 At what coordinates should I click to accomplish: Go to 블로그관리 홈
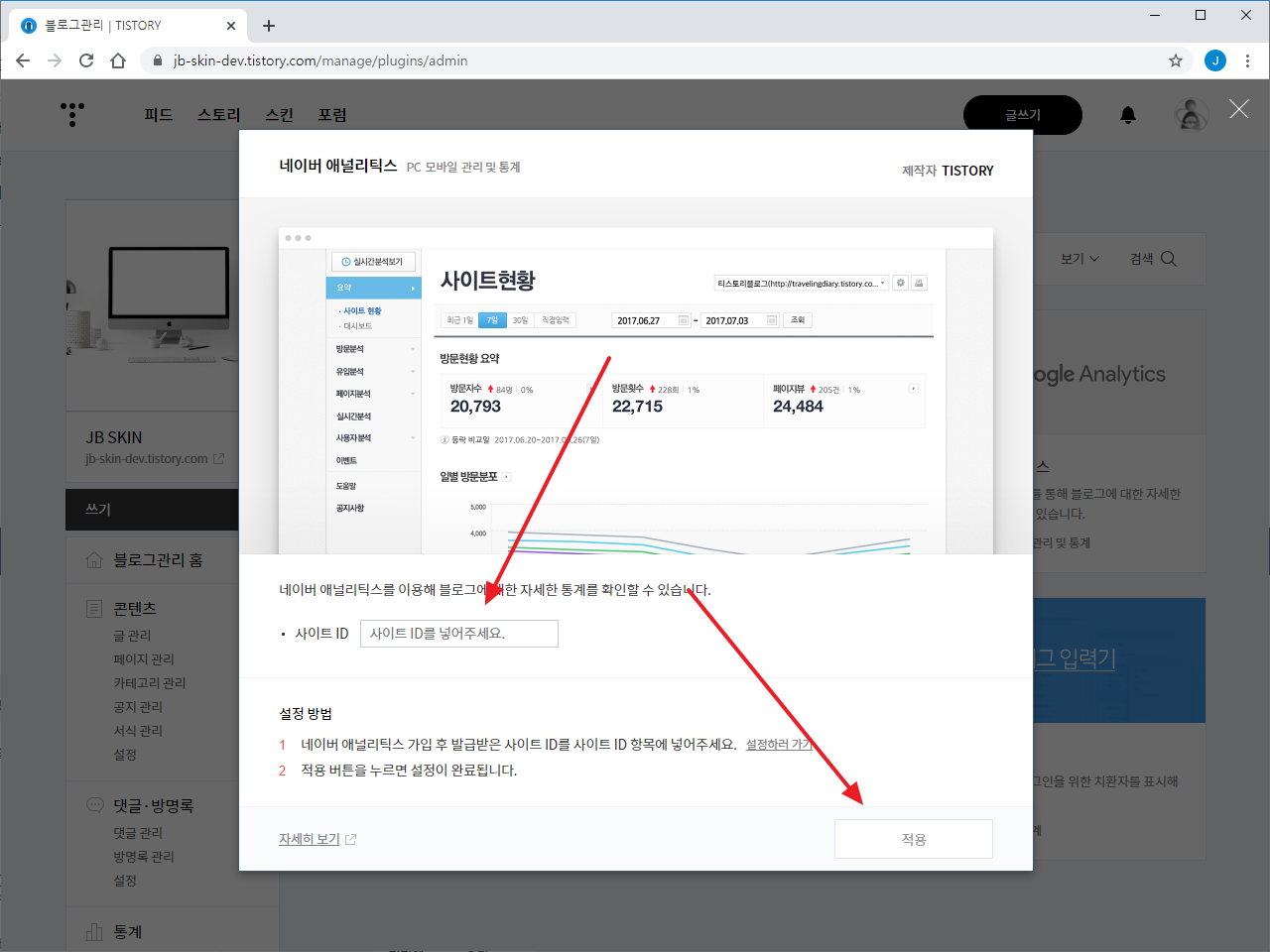[x=158, y=560]
